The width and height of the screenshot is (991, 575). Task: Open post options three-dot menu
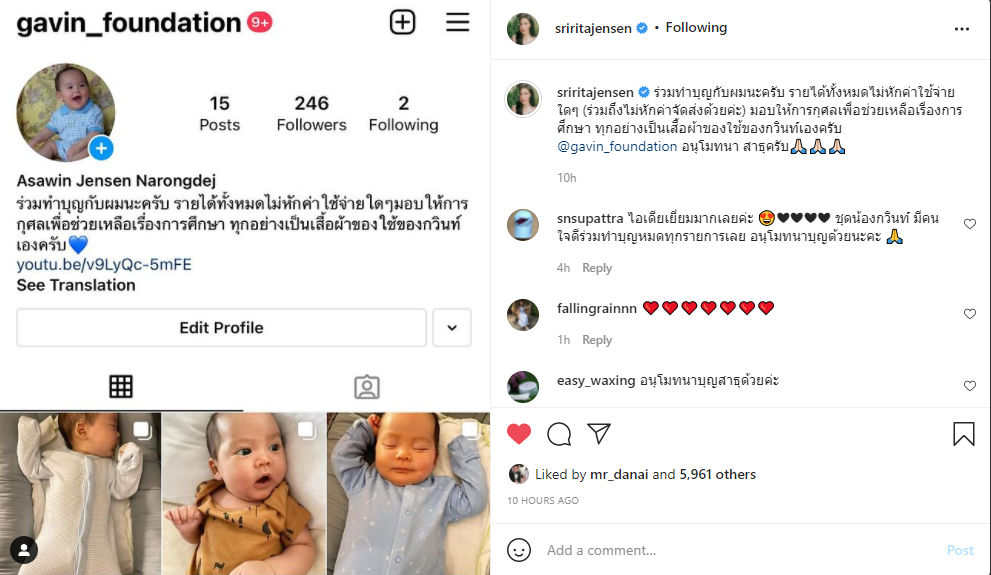click(961, 28)
